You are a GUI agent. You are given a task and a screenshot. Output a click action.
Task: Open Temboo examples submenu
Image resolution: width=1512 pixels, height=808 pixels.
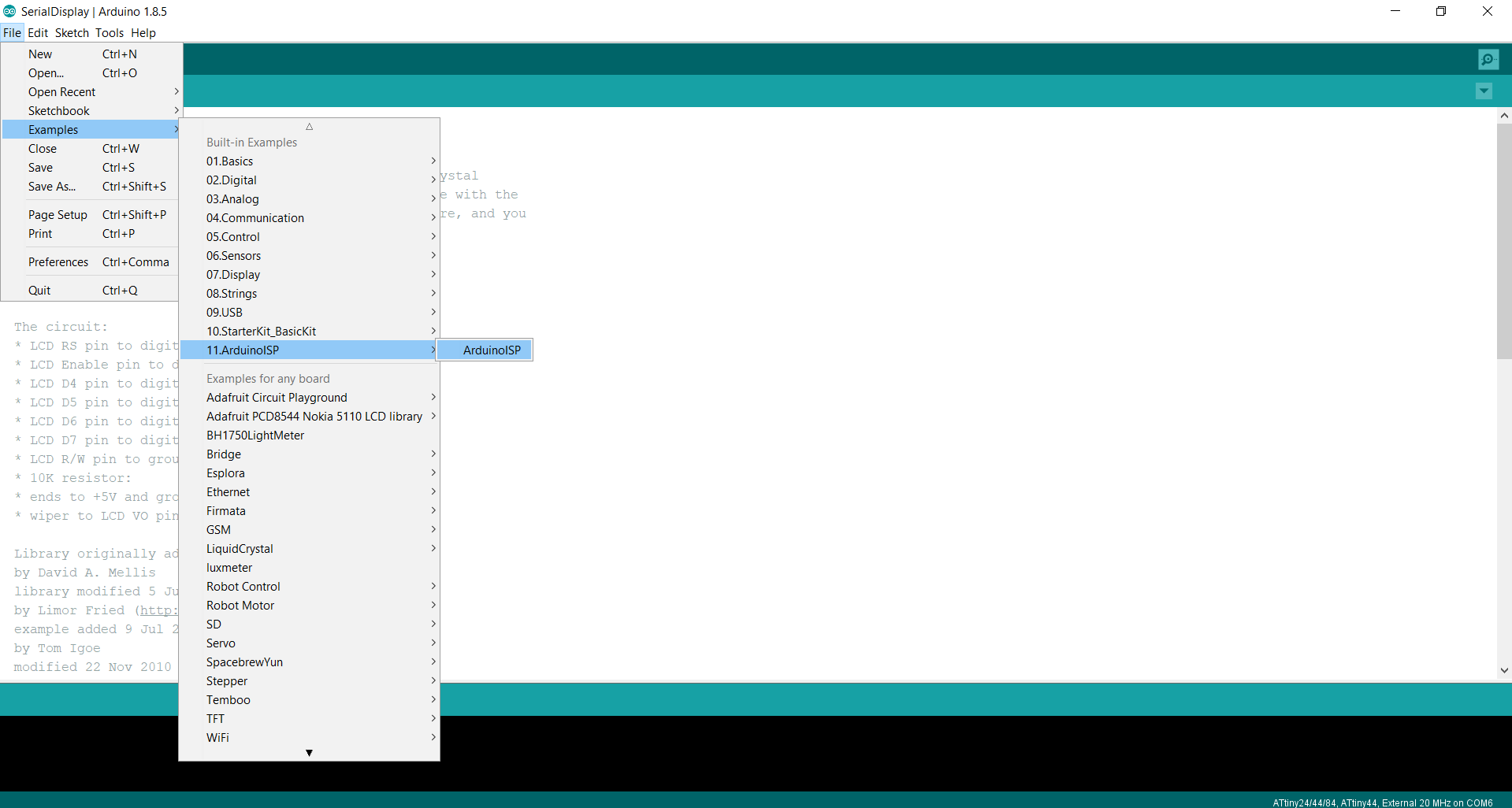click(x=310, y=700)
